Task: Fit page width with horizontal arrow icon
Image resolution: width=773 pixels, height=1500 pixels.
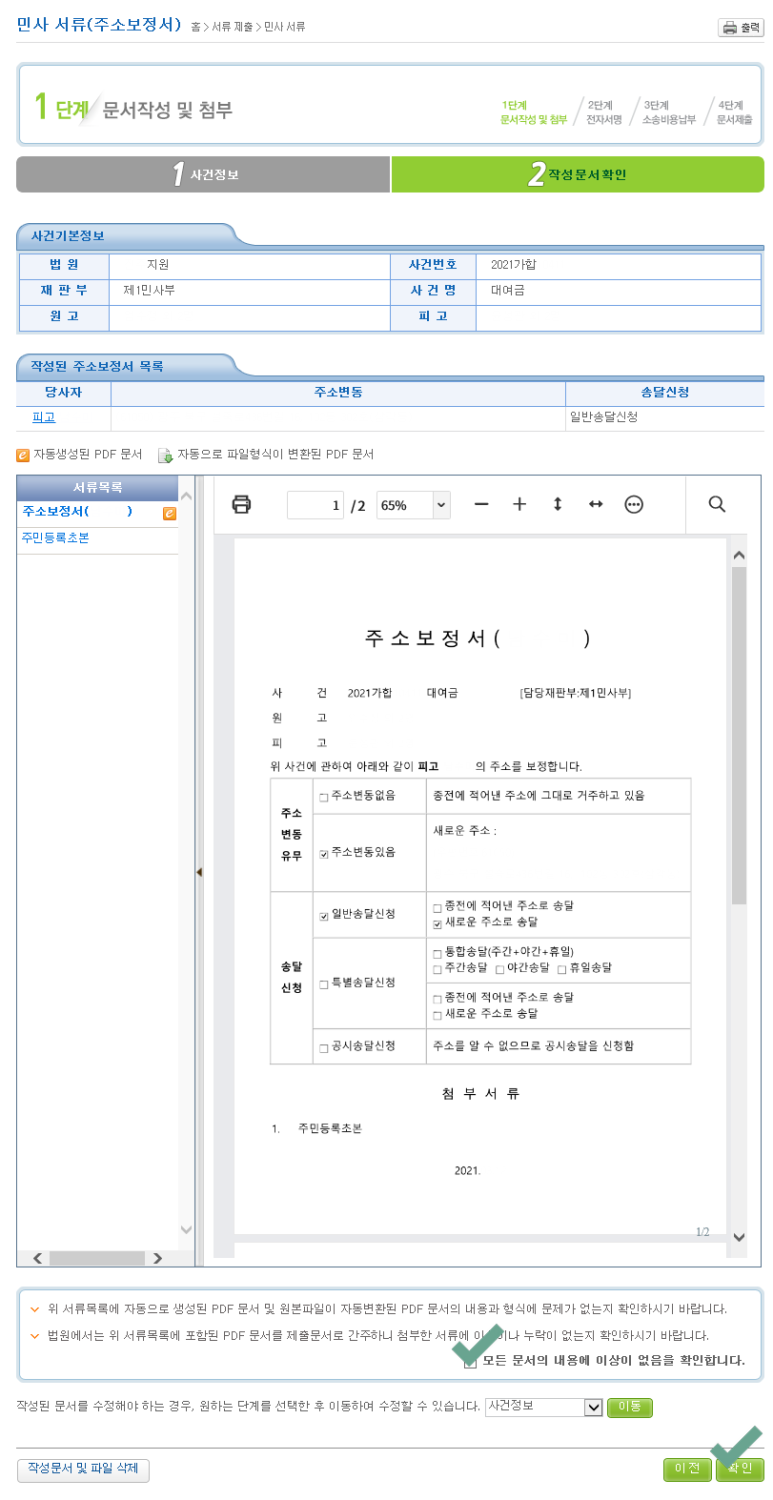Action: (595, 504)
